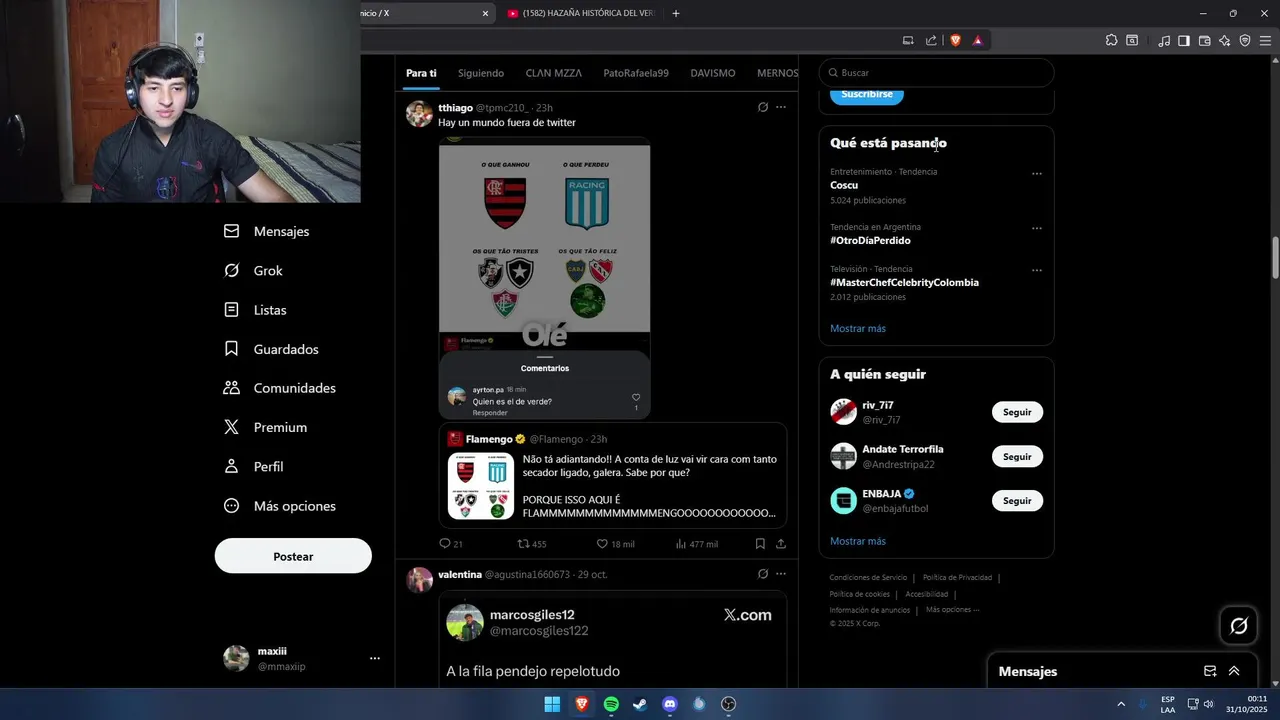This screenshot has width=1280, height=720.
Task: Switch to the DAVISMO tab
Action: tap(713, 73)
